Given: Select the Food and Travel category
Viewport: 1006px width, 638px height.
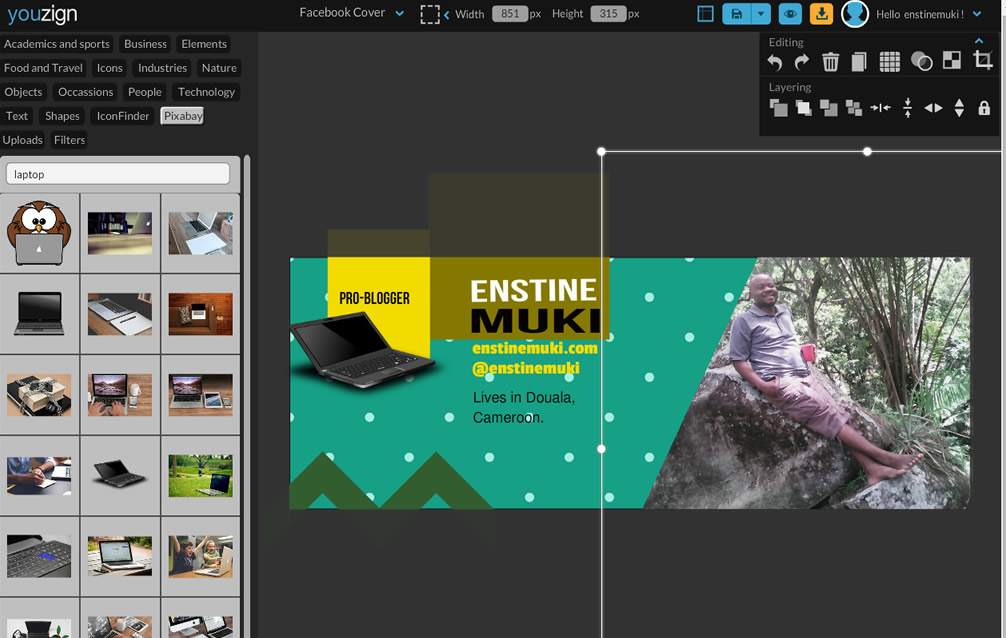Looking at the screenshot, I should click(43, 67).
